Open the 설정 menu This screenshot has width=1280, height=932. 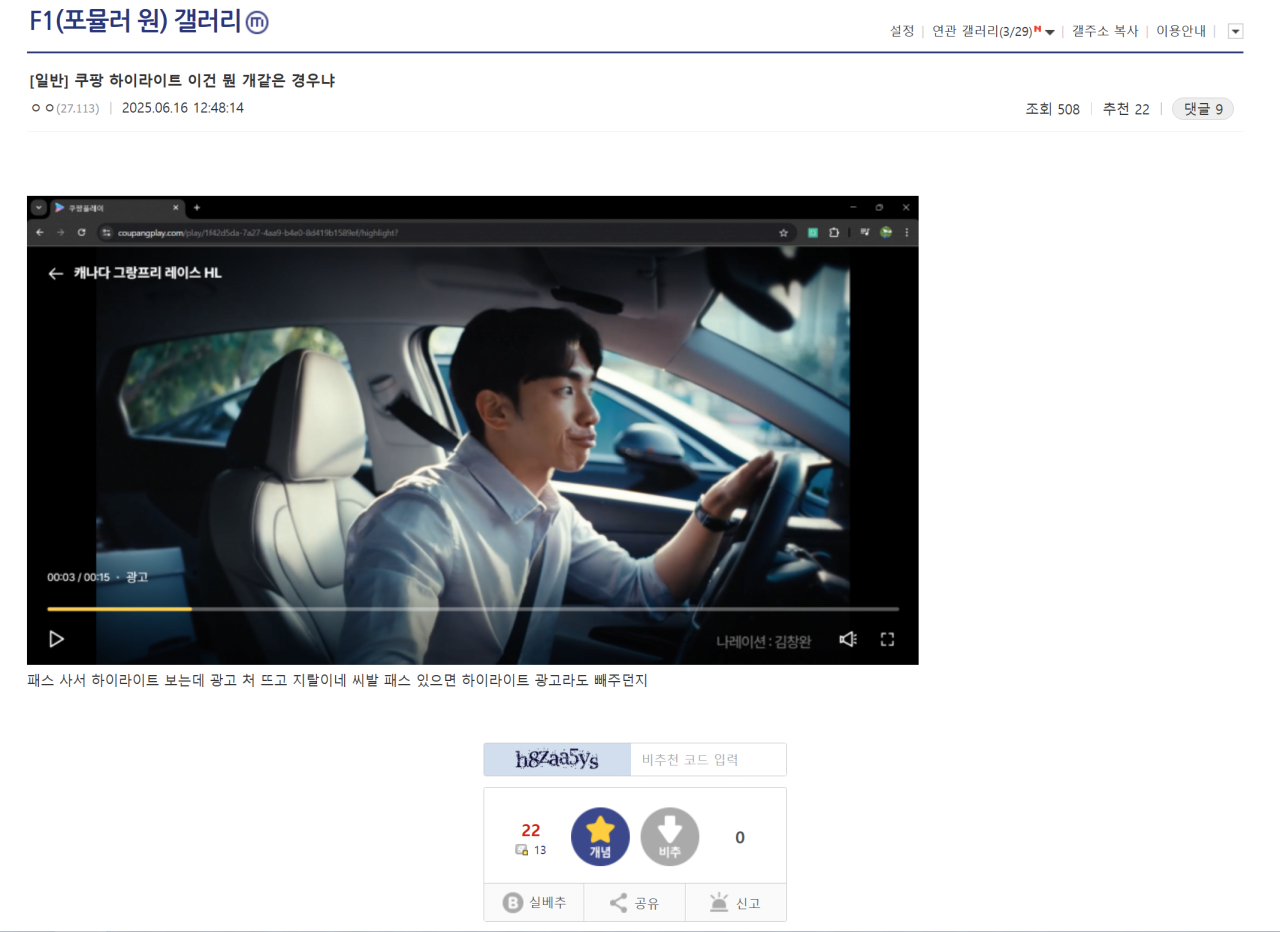pos(902,31)
